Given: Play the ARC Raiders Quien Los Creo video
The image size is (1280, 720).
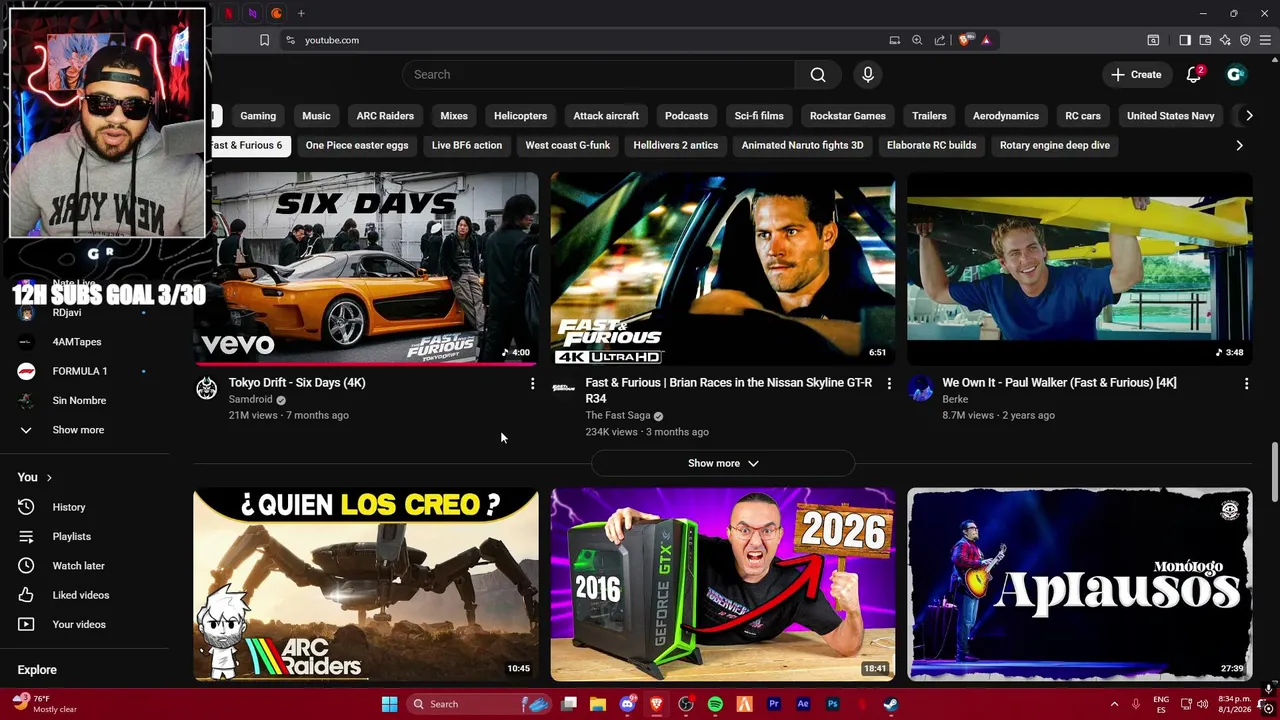Looking at the screenshot, I should click(x=366, y=585).
